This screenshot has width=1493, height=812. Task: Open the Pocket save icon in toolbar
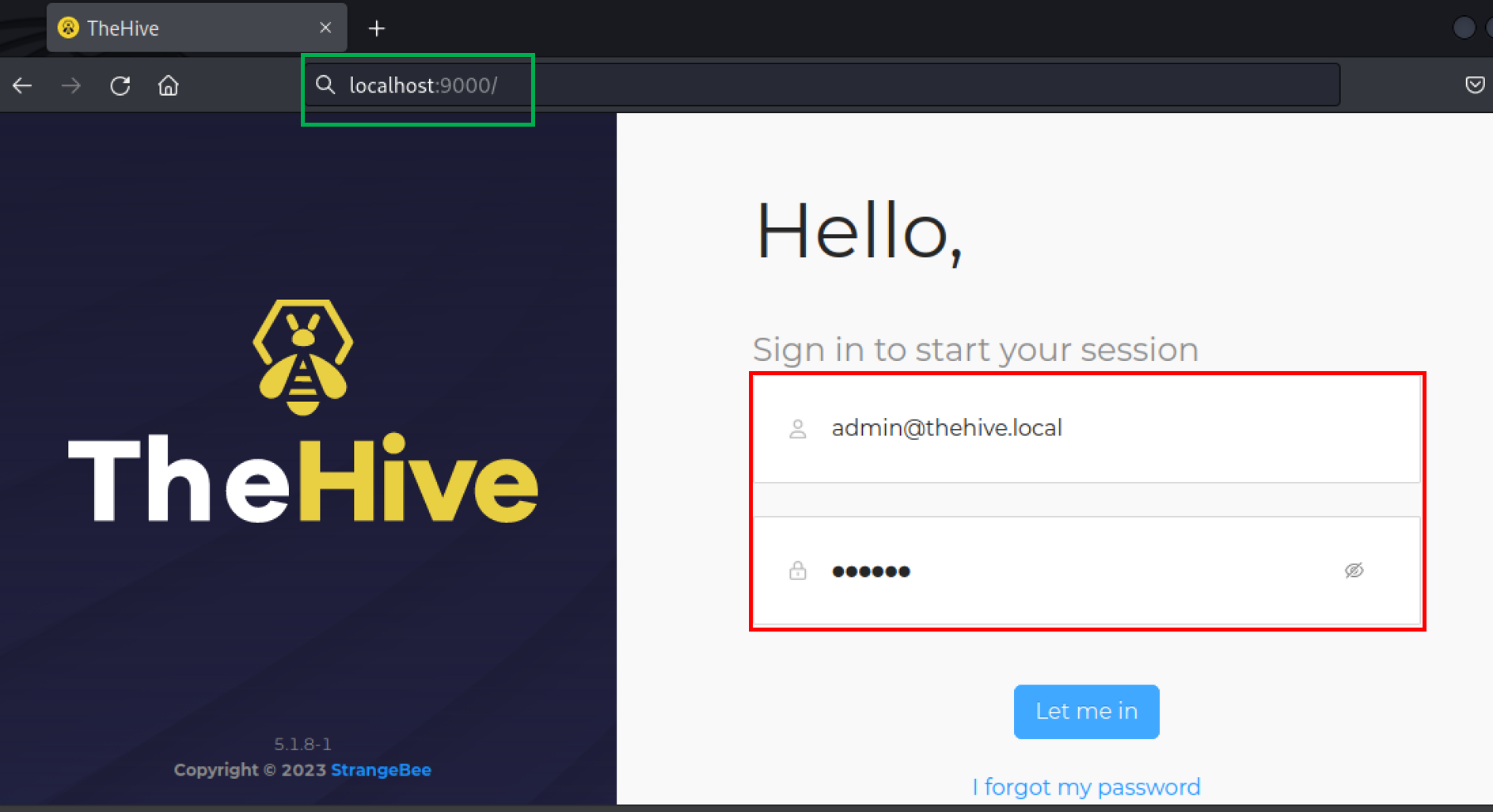coord(1475,85)
